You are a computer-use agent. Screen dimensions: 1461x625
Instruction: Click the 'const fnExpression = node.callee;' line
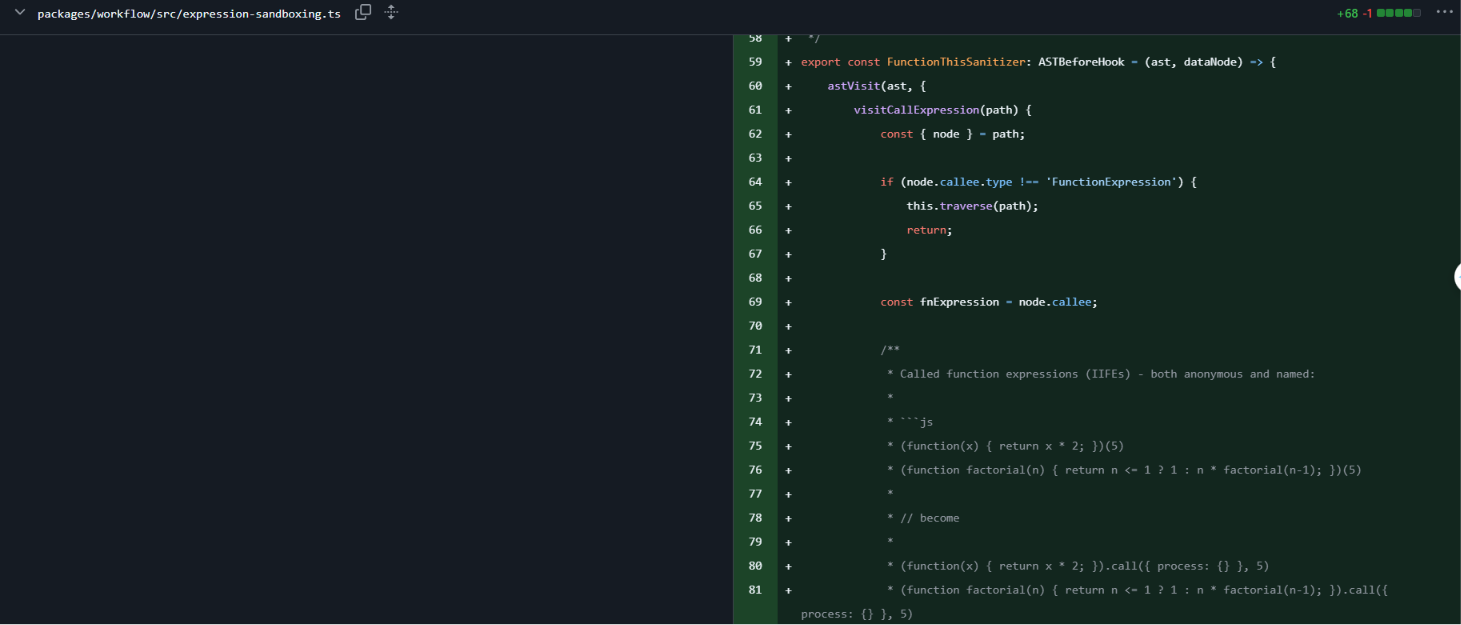tap(988, 302)
